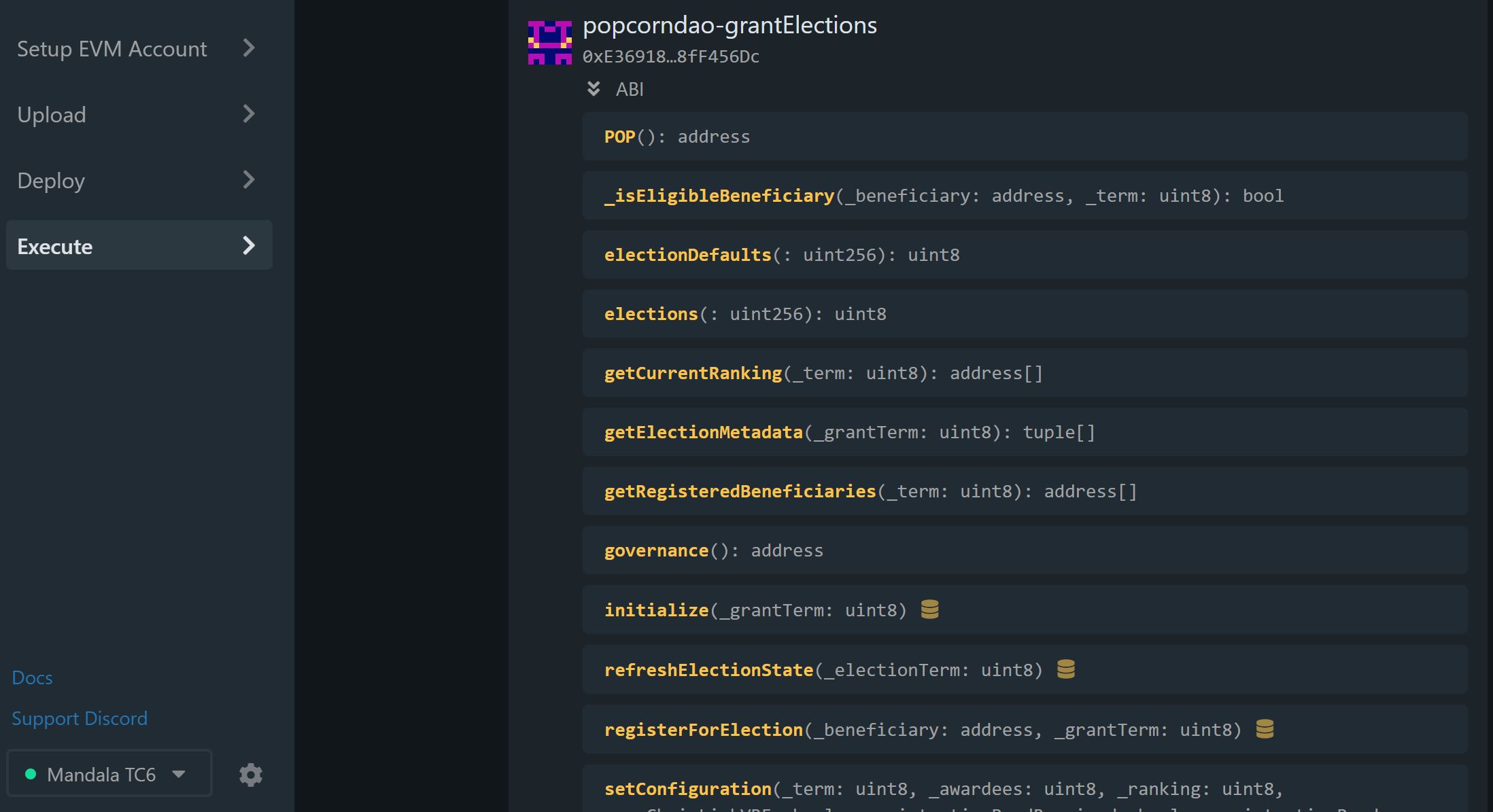
Task: Select the _isEligibleBeneficiary method row
Action: pyautogui.click(x=1025, y=196)
